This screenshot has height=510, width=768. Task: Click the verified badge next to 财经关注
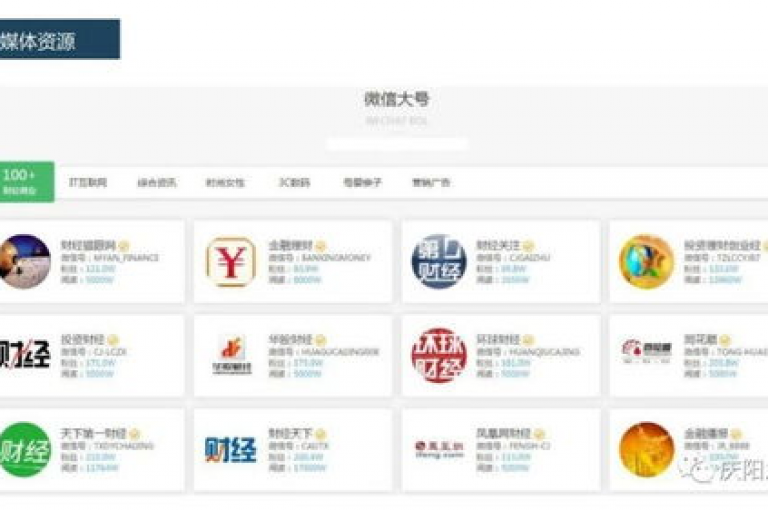pos(528,246)
